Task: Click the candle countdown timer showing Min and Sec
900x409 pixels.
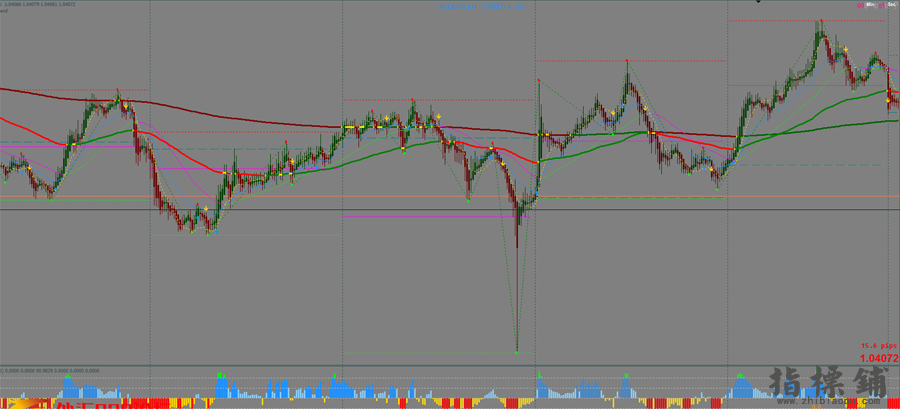Action: point(878,5)
